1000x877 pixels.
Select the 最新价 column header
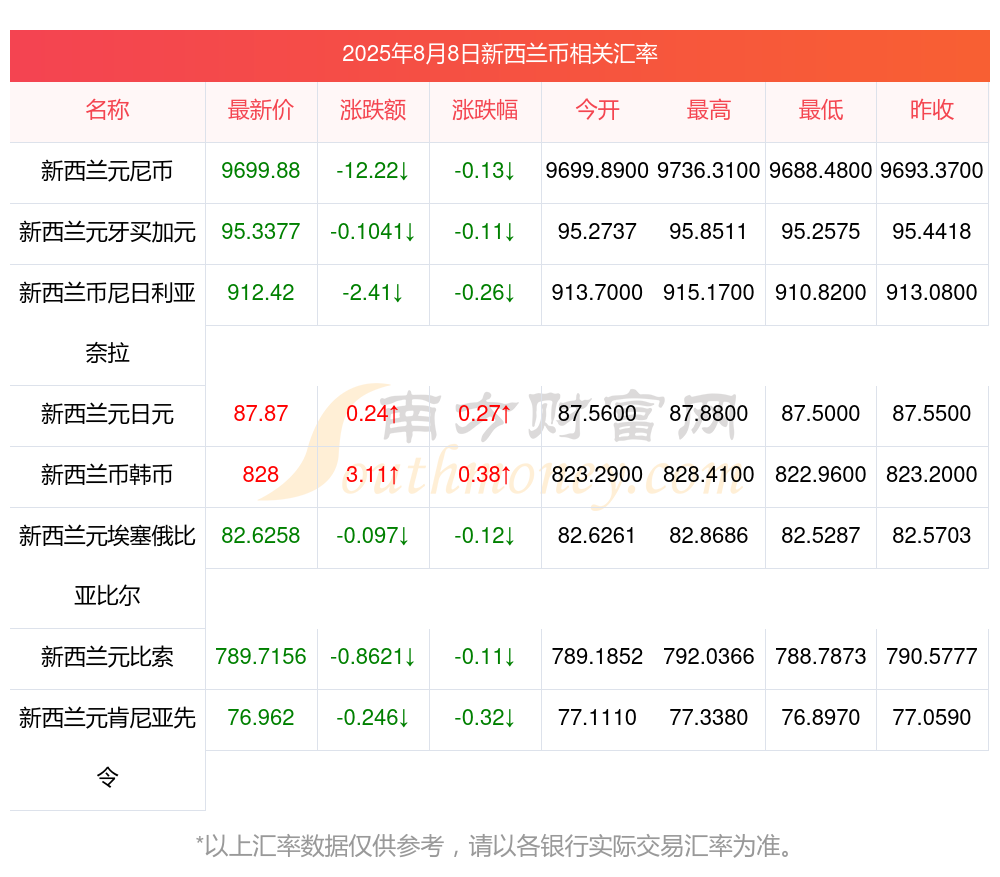(x=260, y=110)
